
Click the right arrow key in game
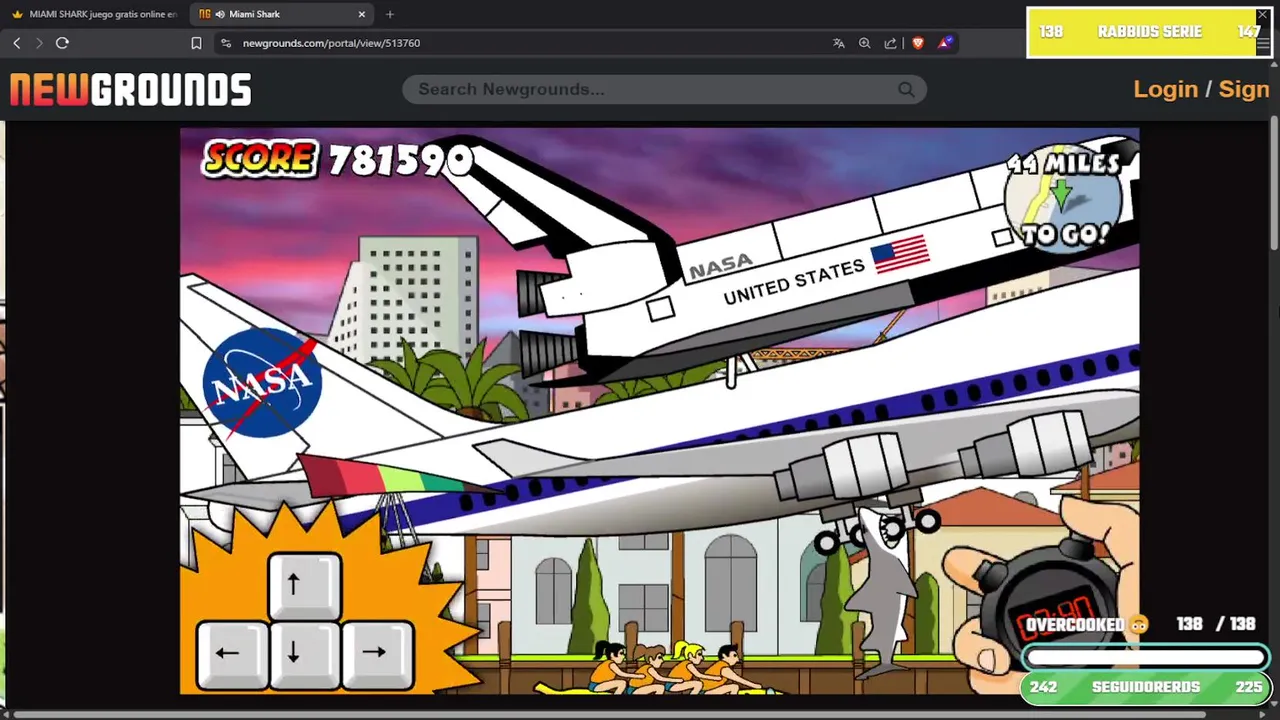377,654
